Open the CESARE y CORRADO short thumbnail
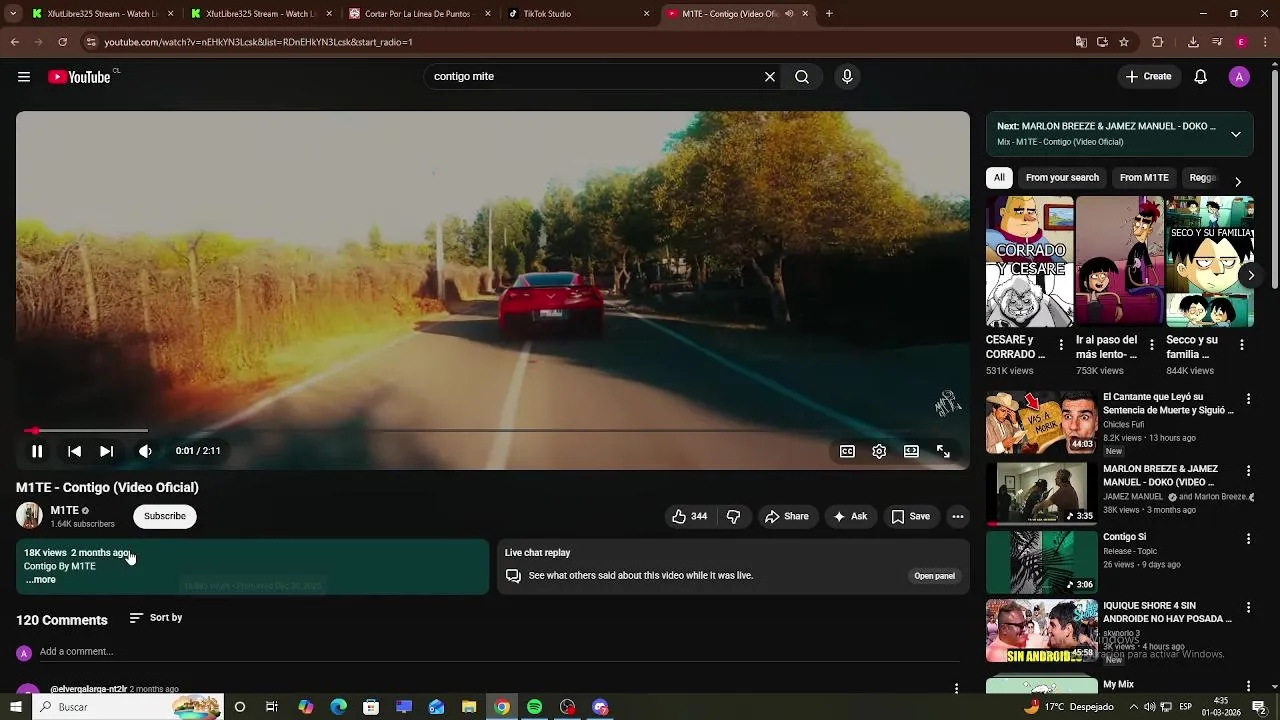 [1030, 262]
